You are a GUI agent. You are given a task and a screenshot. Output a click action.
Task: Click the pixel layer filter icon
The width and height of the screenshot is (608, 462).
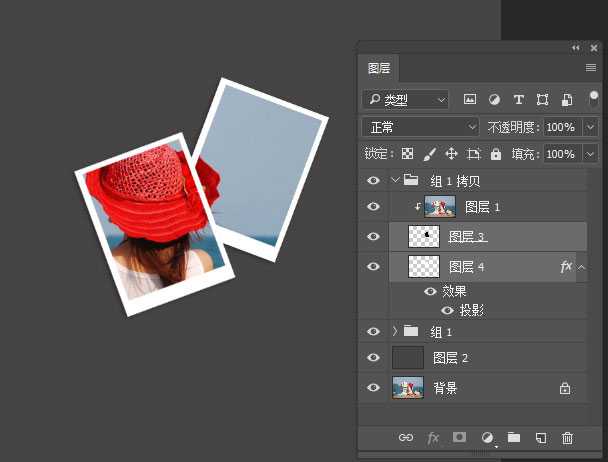470,100
